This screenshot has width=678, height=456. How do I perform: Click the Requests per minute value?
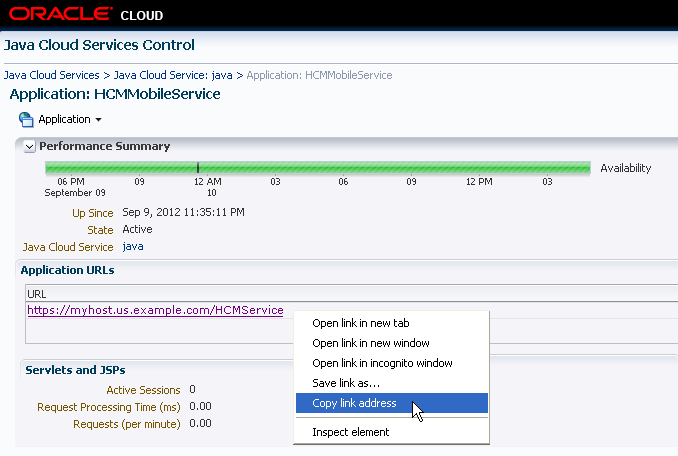(200, 423)
